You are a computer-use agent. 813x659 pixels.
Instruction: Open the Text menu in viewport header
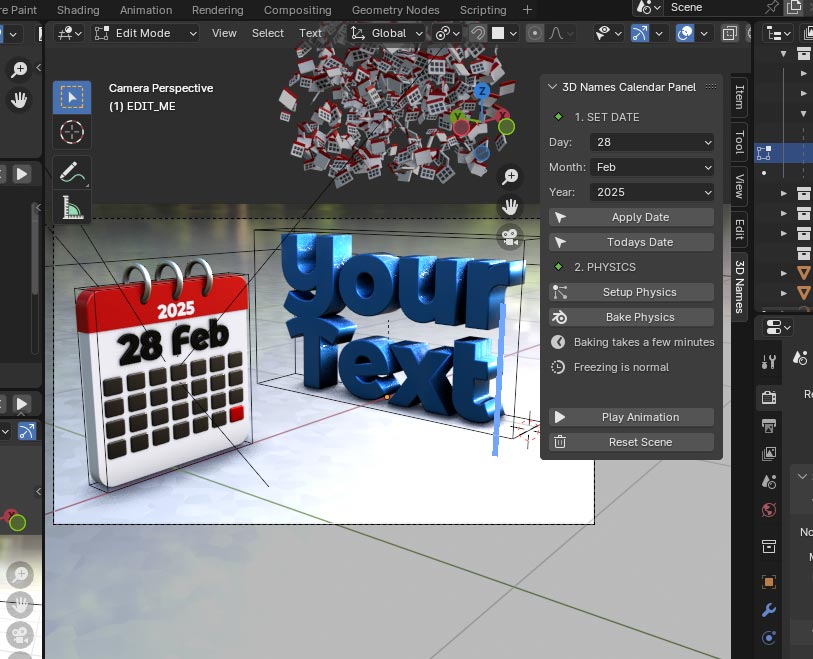(310, 33)
